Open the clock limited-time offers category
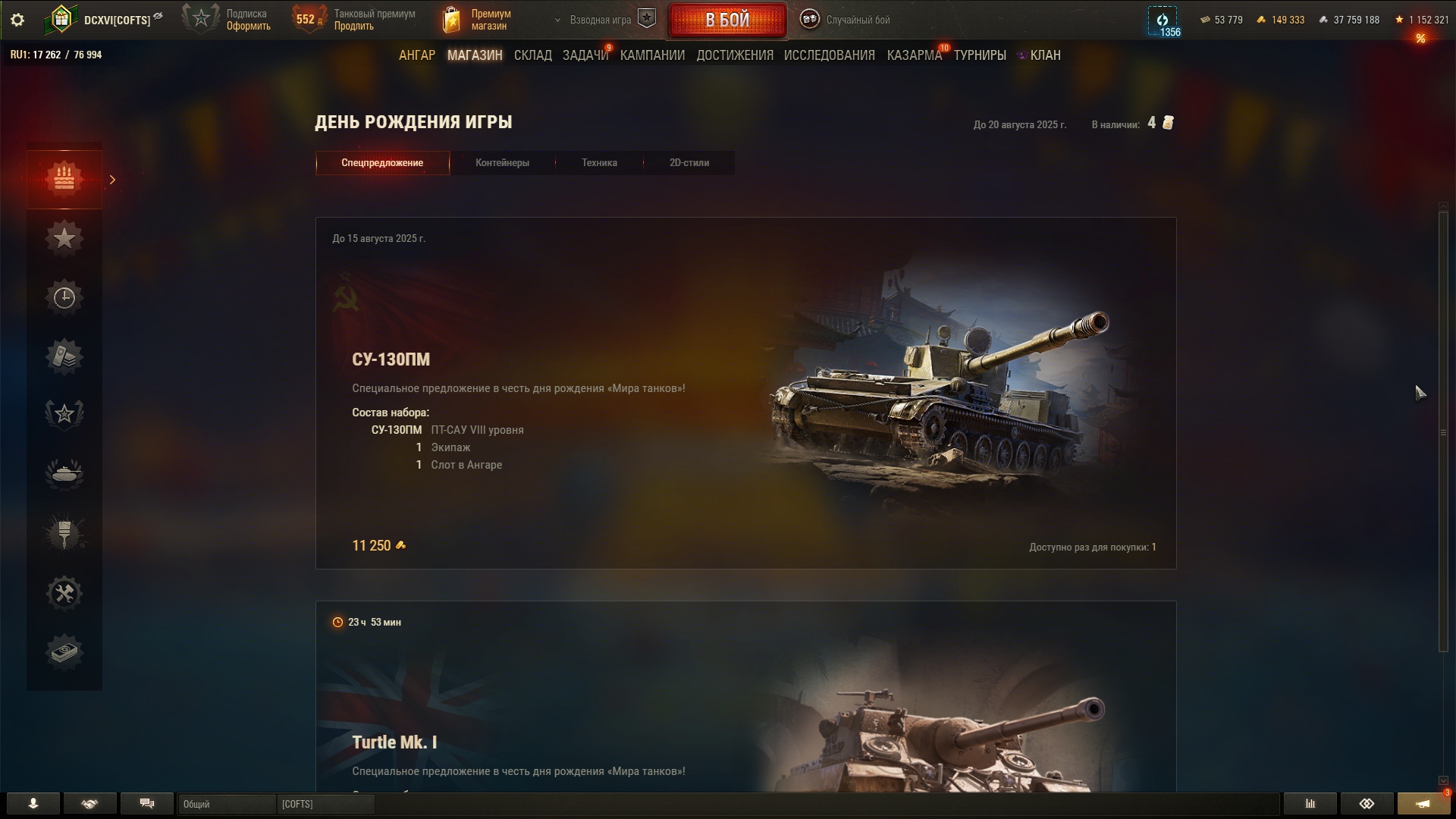The height and width of the screenshot is (819, 1456). [64, 297]
